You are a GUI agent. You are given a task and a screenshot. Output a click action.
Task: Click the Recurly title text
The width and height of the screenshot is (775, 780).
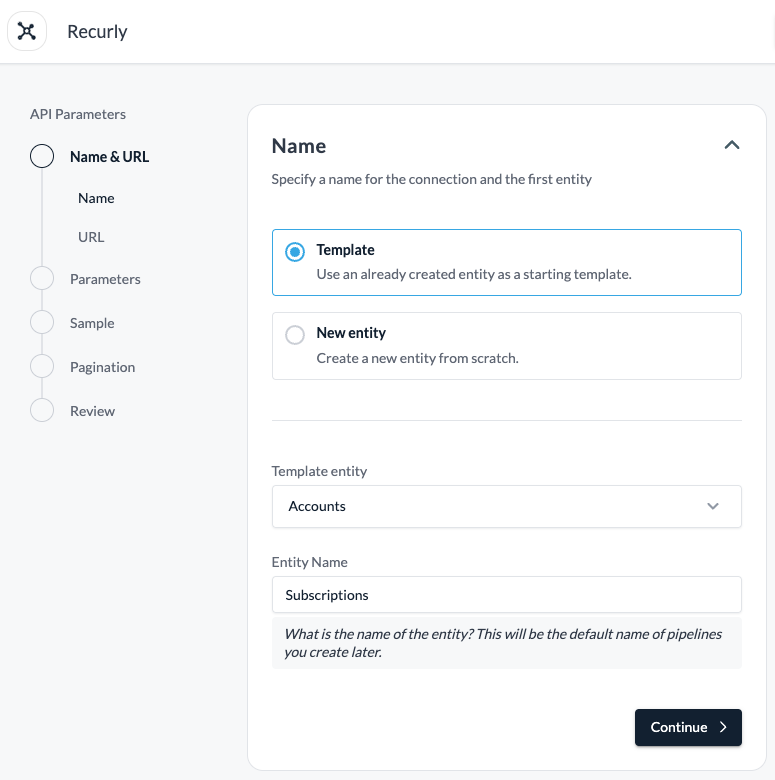(x=97, y=32)
